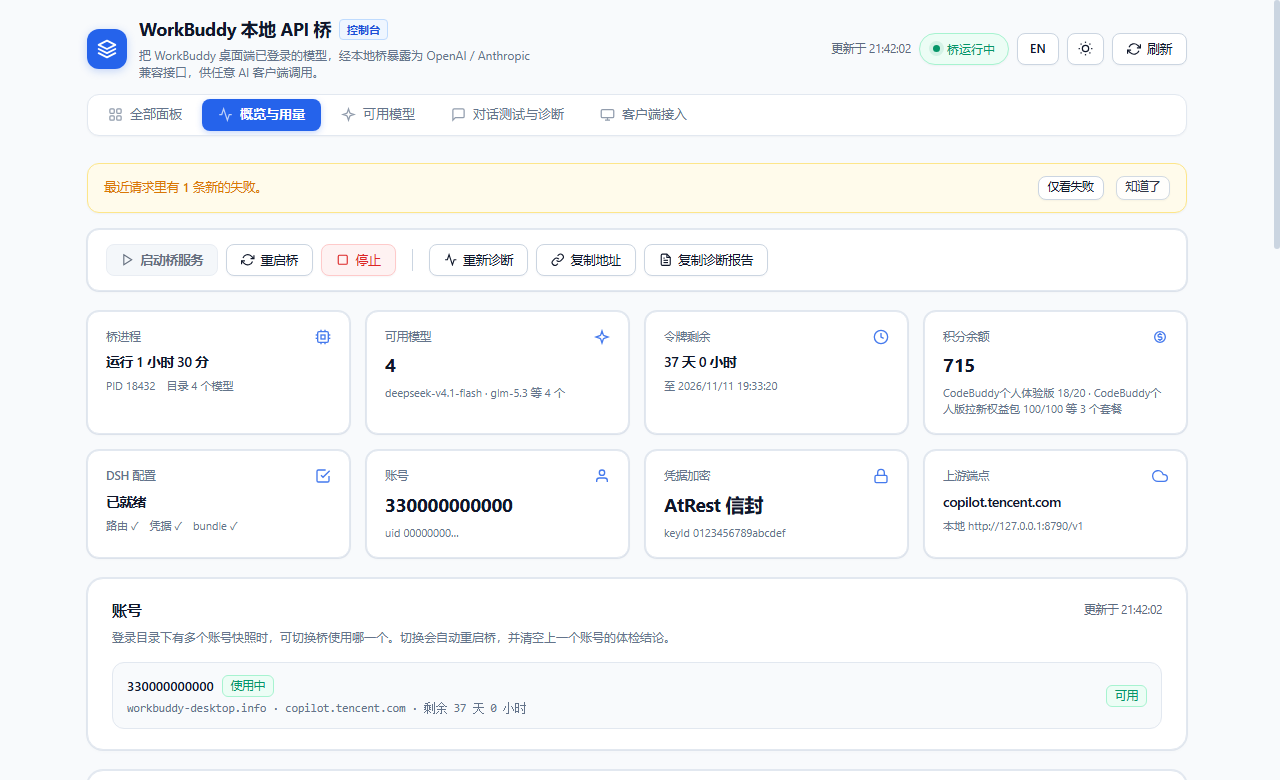Click the page vertical scrollbar

click(x=1275, y=125)
